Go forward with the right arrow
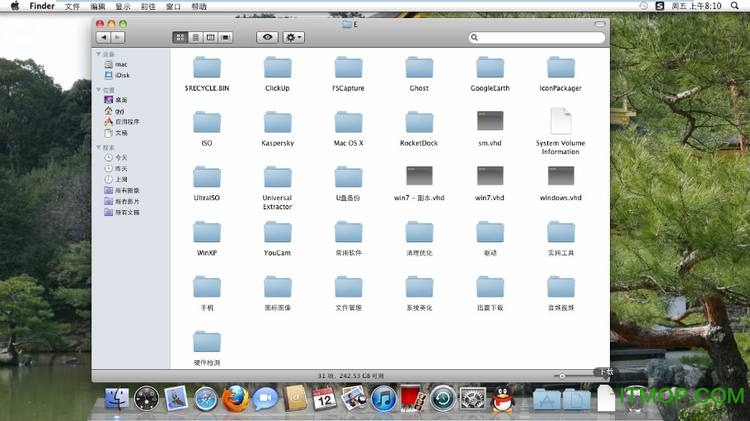This screenshot has width=750, height=421. click(x=118, y=37)
